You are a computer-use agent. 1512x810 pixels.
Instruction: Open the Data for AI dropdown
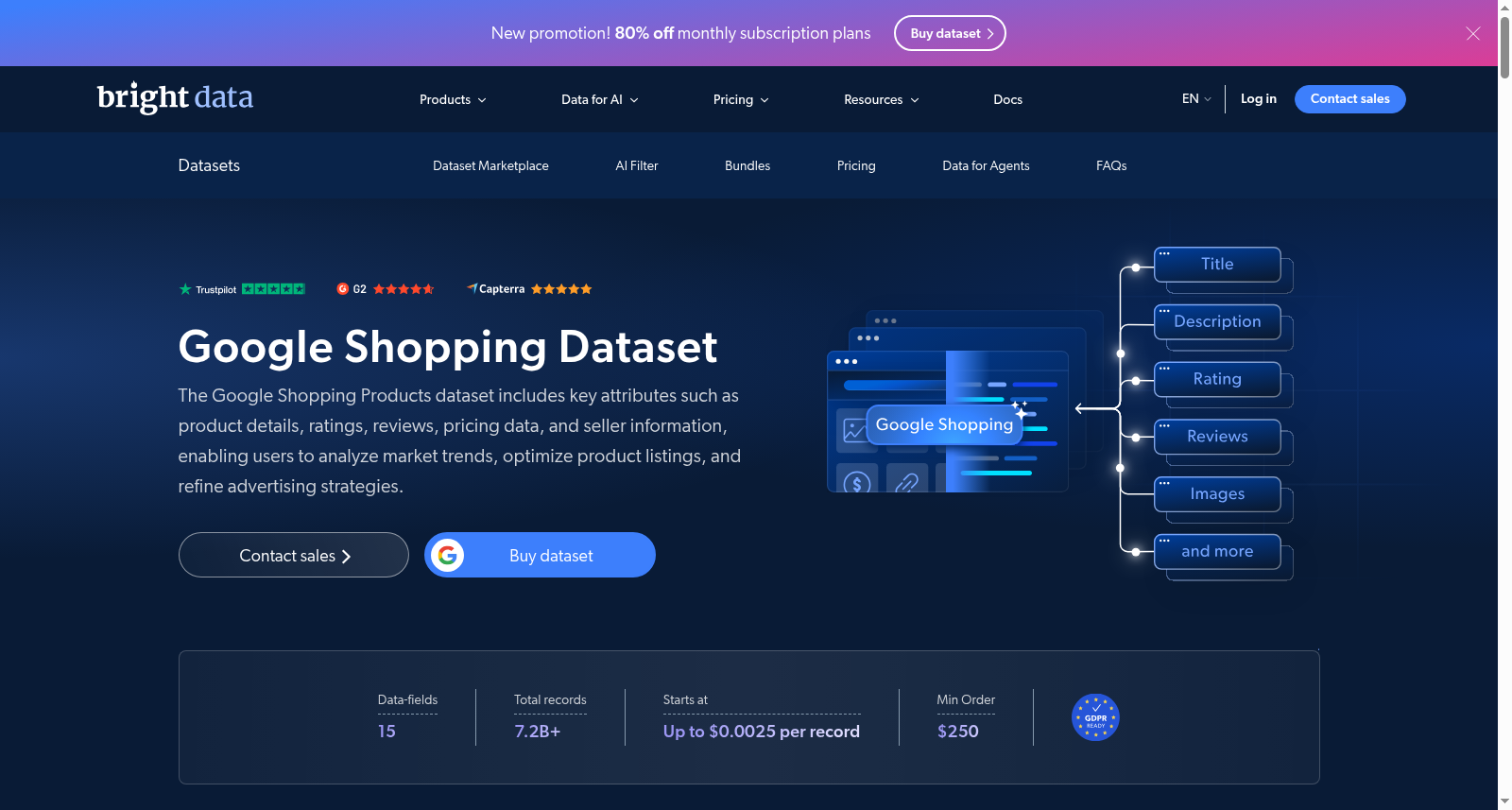(600, 99)
